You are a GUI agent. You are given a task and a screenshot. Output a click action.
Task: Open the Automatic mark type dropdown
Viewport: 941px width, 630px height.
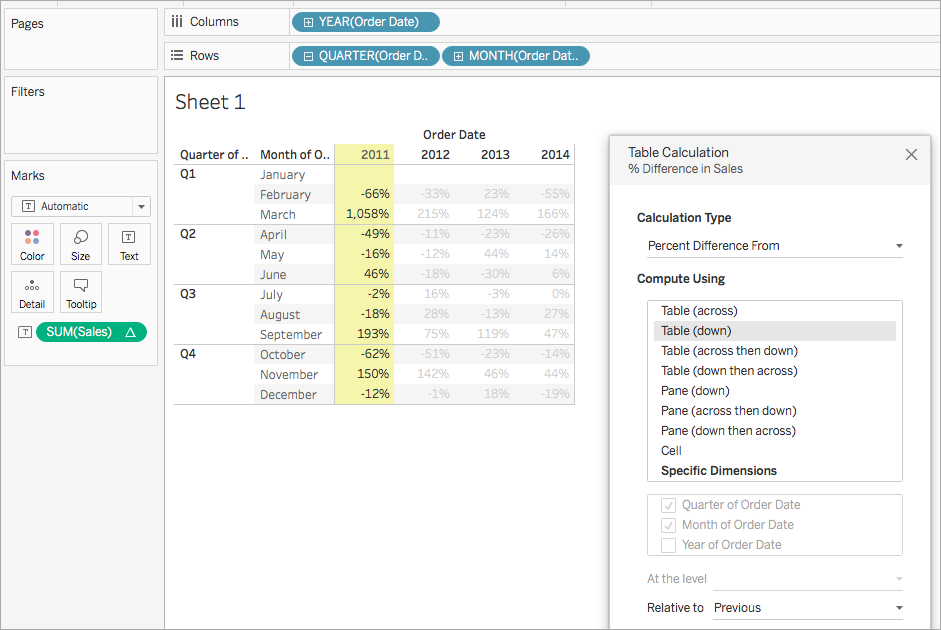(x=81, y=206)
